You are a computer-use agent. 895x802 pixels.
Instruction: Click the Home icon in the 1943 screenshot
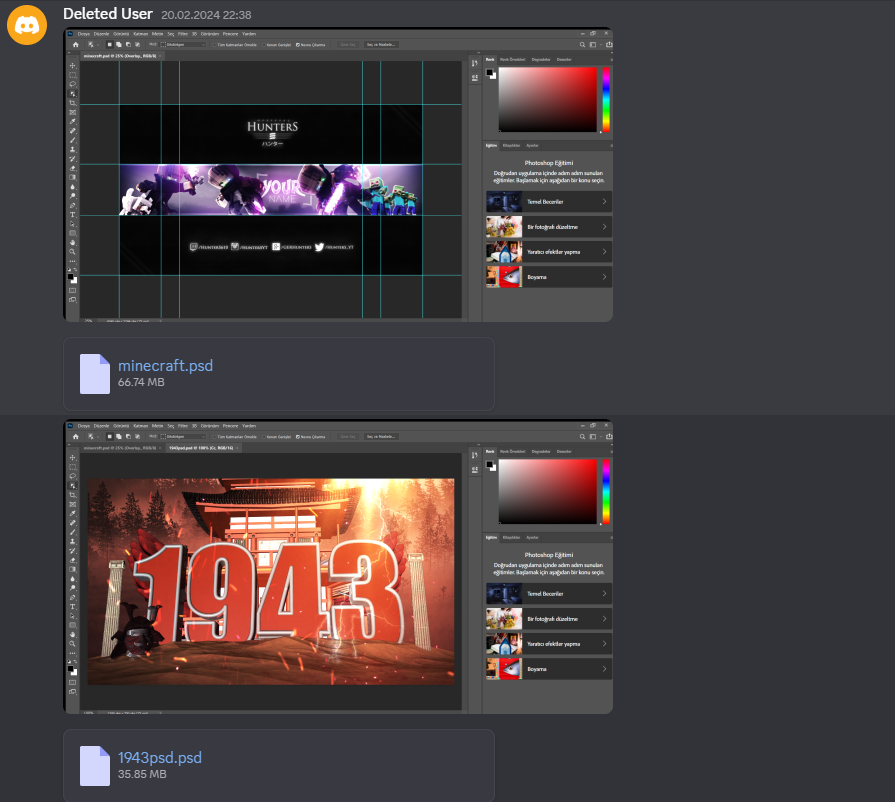(75, 437)
